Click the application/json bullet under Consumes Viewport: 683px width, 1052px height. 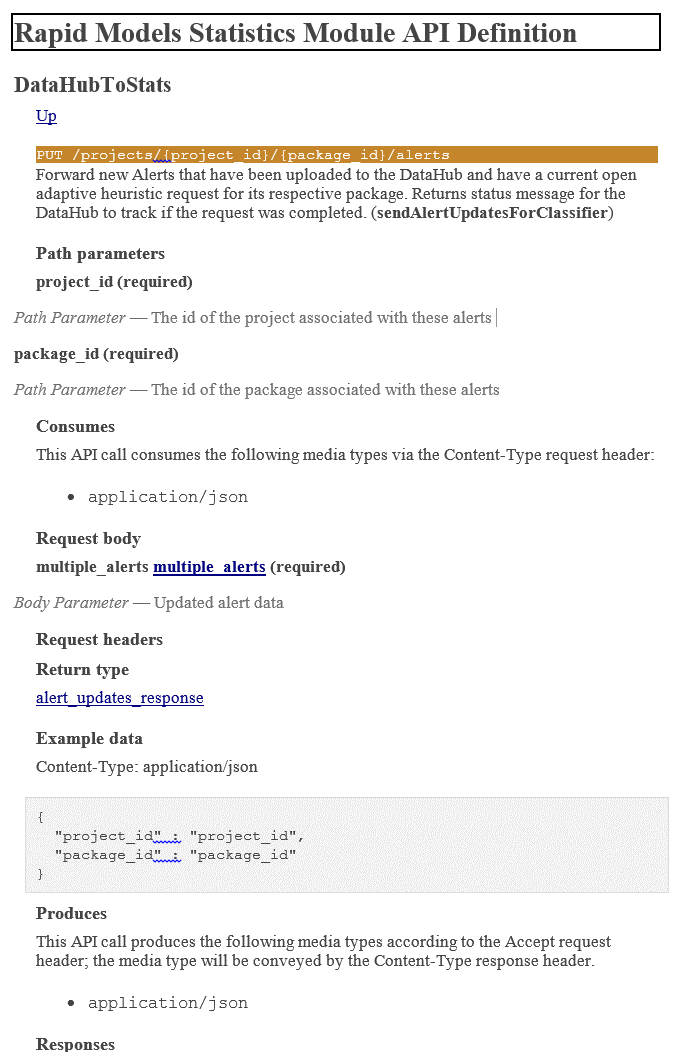(x=167, y=497)
